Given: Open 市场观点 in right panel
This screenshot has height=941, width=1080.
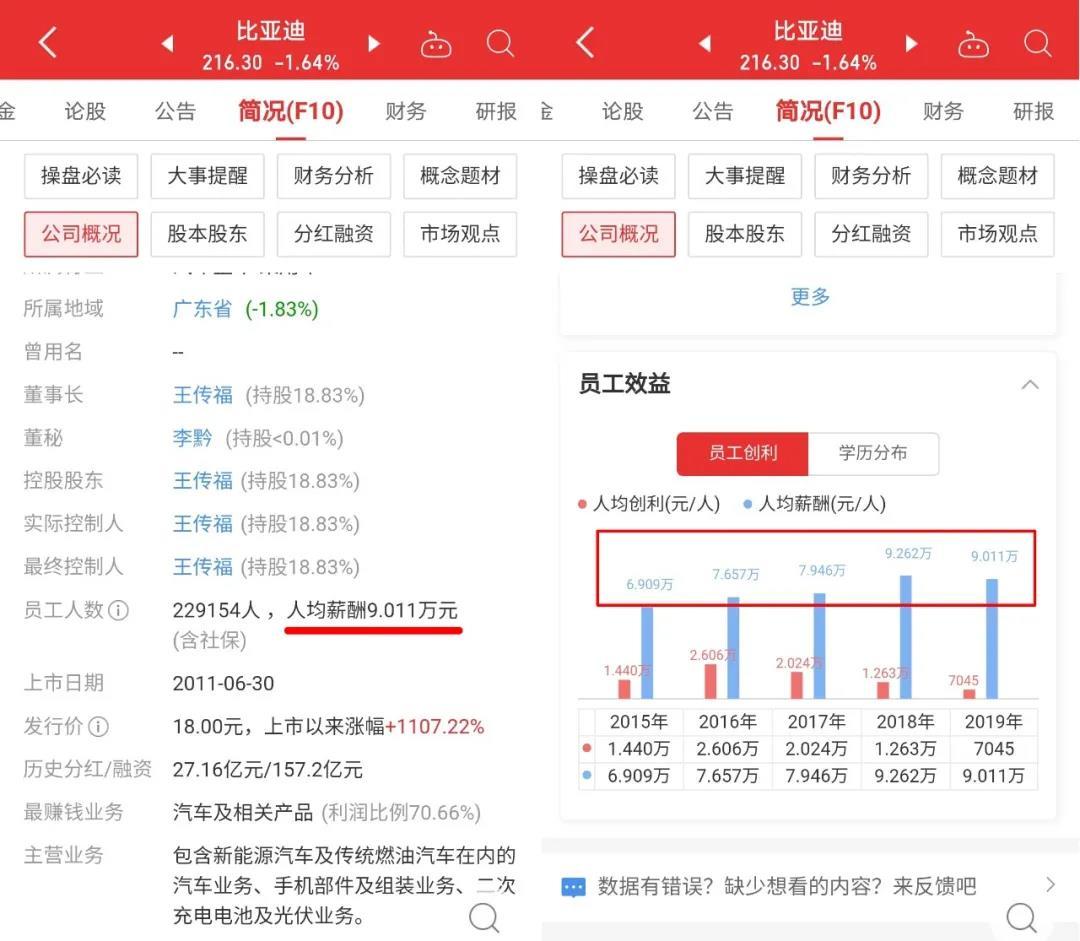Looking at the screenshot, I should point(997,234).
